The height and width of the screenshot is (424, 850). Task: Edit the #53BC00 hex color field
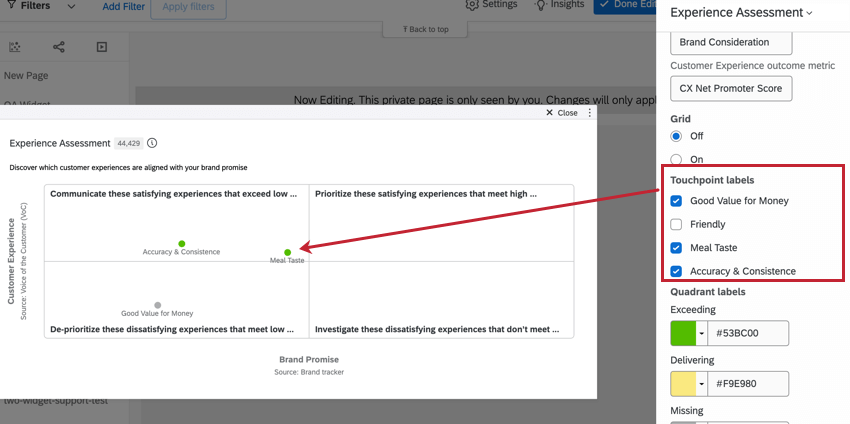click(x=748, y=333)
